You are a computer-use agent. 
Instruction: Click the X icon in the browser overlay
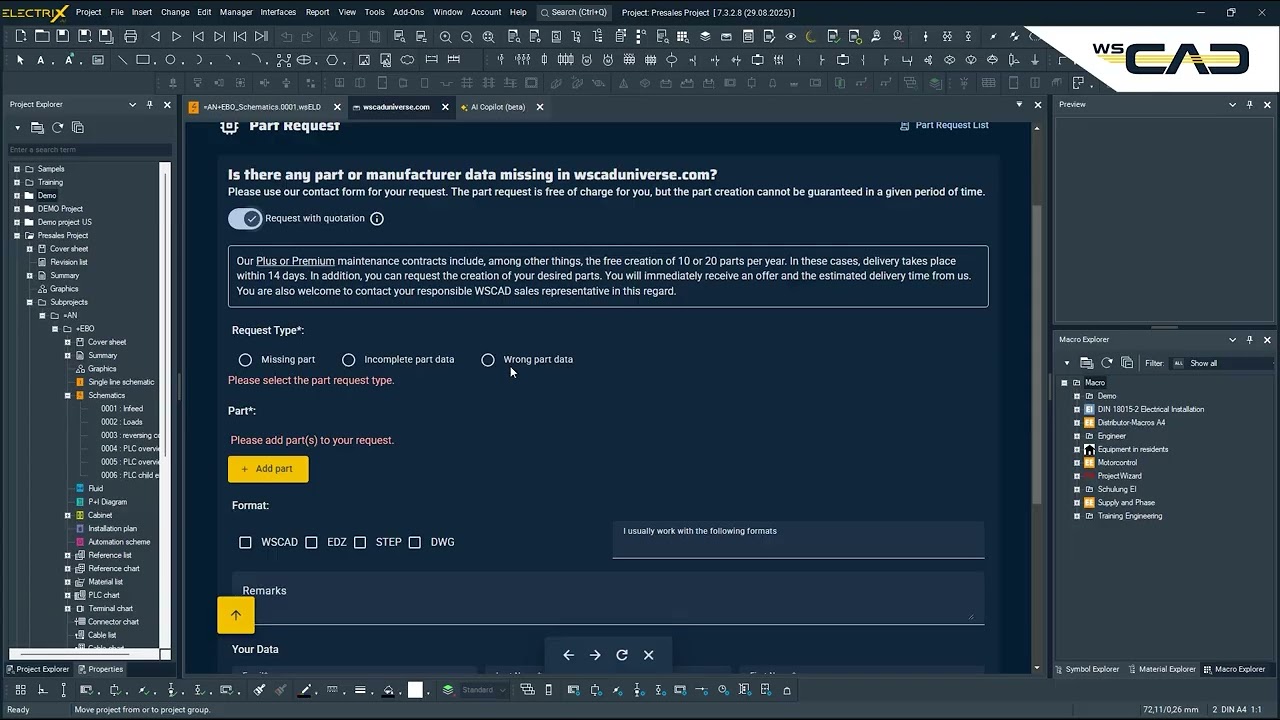click(x=649, y=655)
